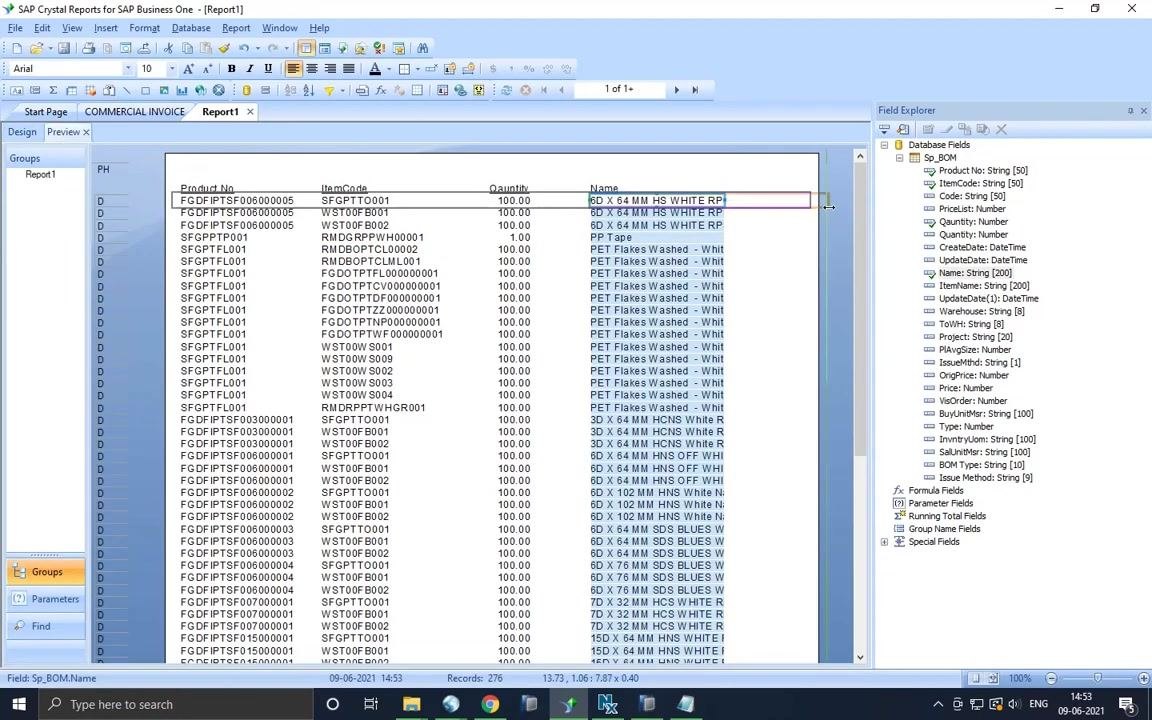Open the font color dropdown arrow
This screenshot has height=720, width=1152.
(x=389, y=69)
